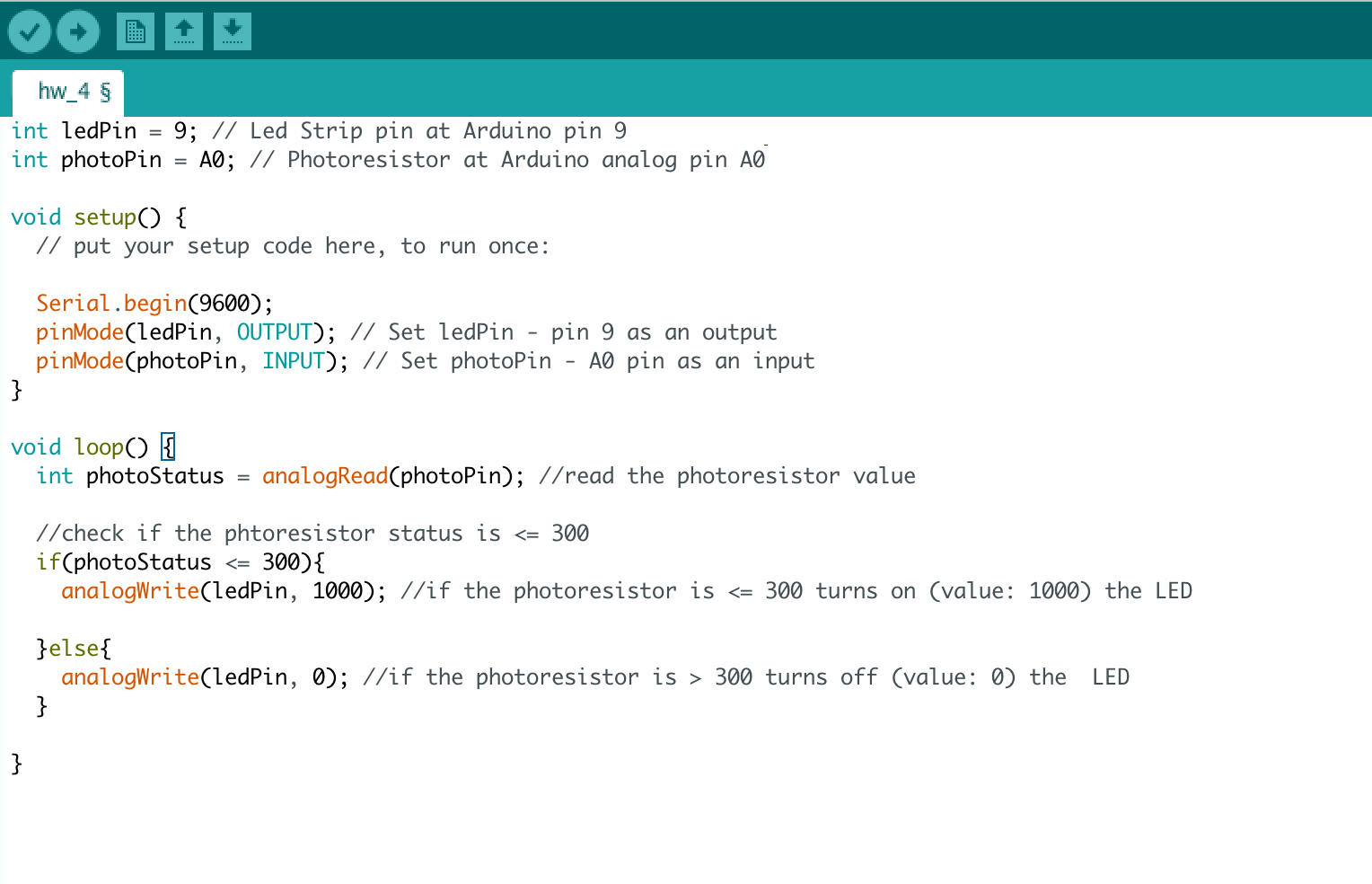Click the else keyword
Screen dimensions: 1372x884
74,649
